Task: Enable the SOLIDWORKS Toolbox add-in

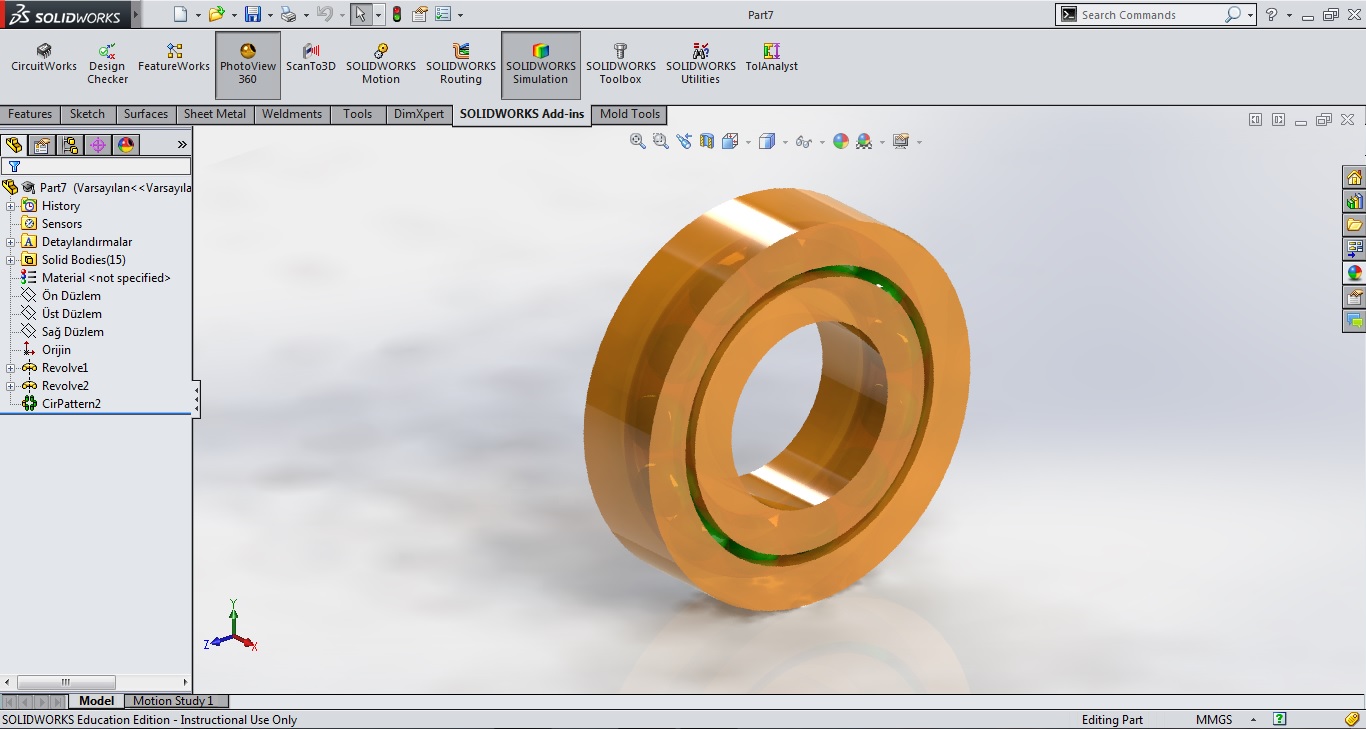Action: click(x=620, y=64)
